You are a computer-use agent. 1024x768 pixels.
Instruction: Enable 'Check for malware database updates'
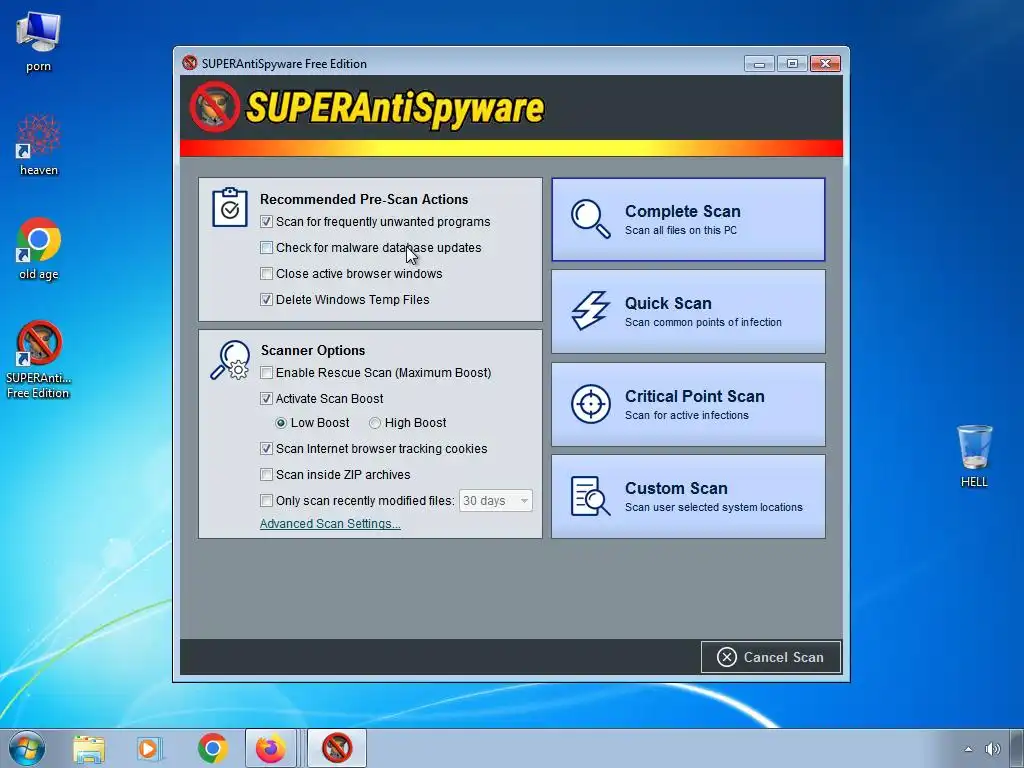266,248
